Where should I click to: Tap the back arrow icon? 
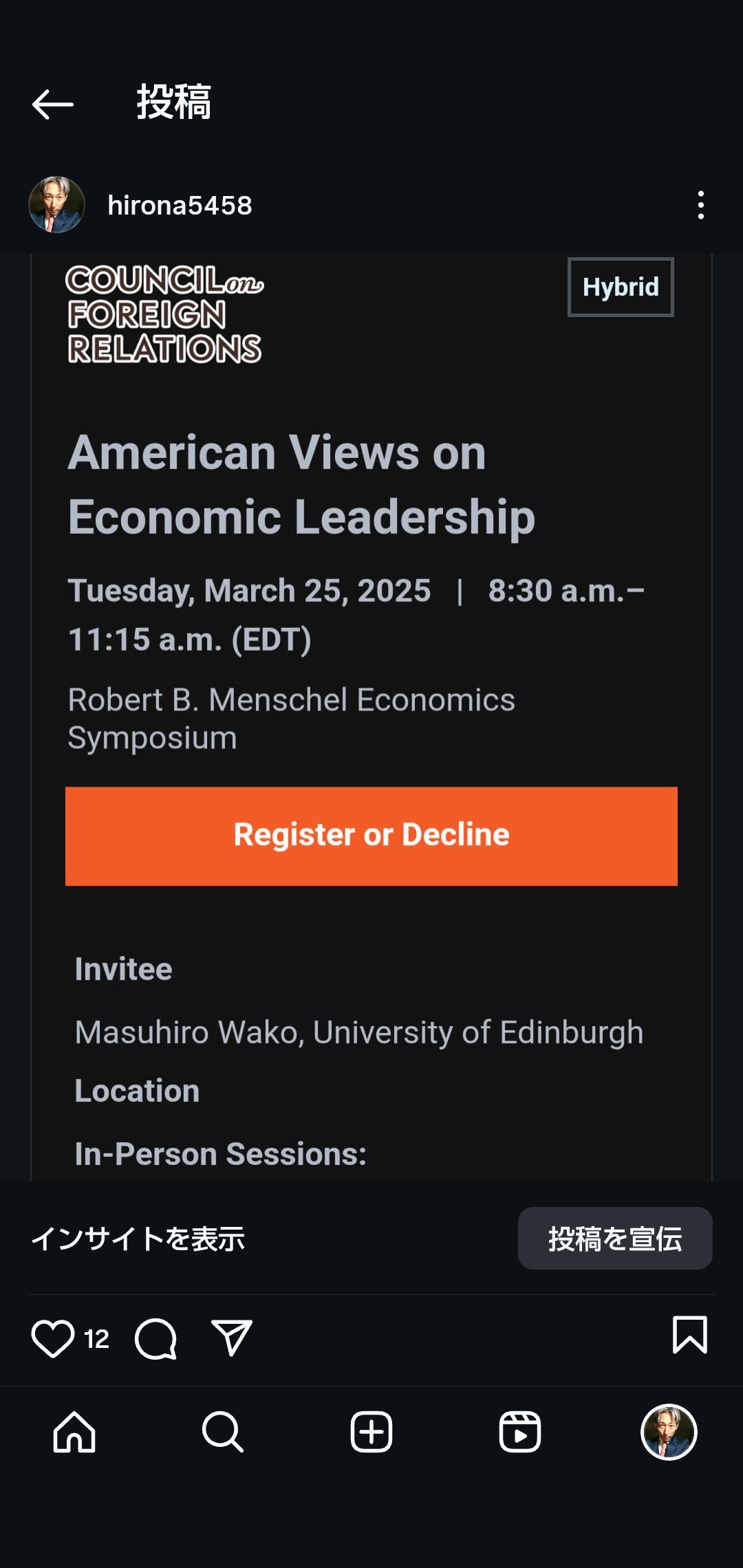pos(53,105)
